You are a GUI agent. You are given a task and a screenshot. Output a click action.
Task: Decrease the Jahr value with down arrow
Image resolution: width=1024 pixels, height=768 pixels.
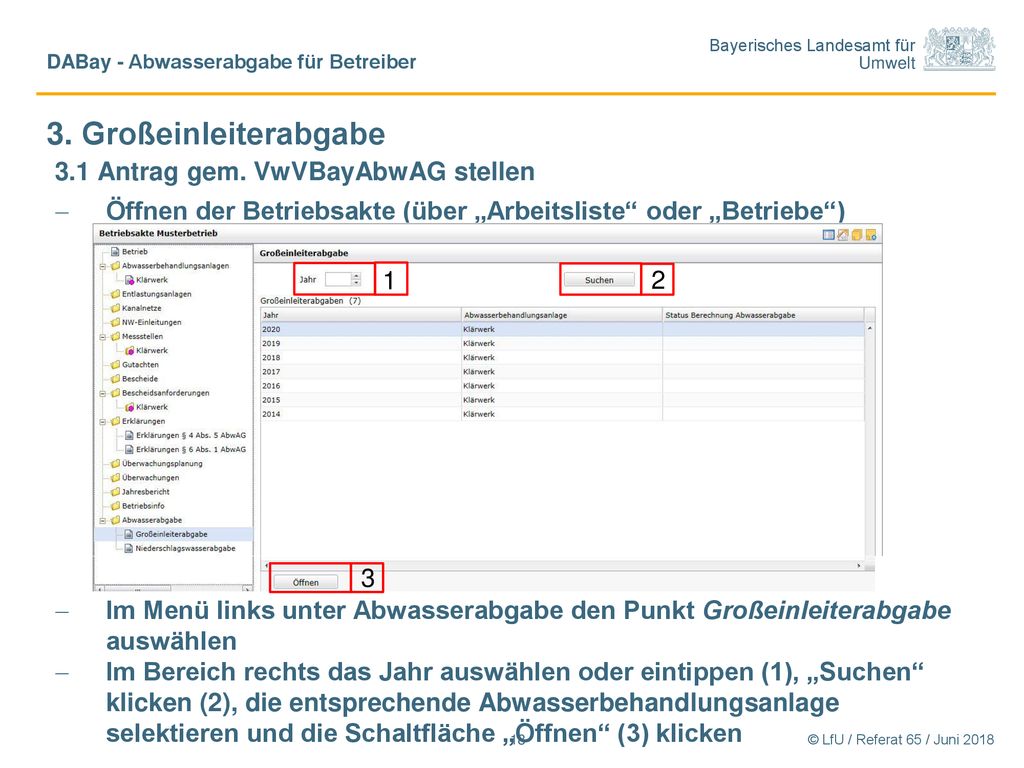[356, 283]
